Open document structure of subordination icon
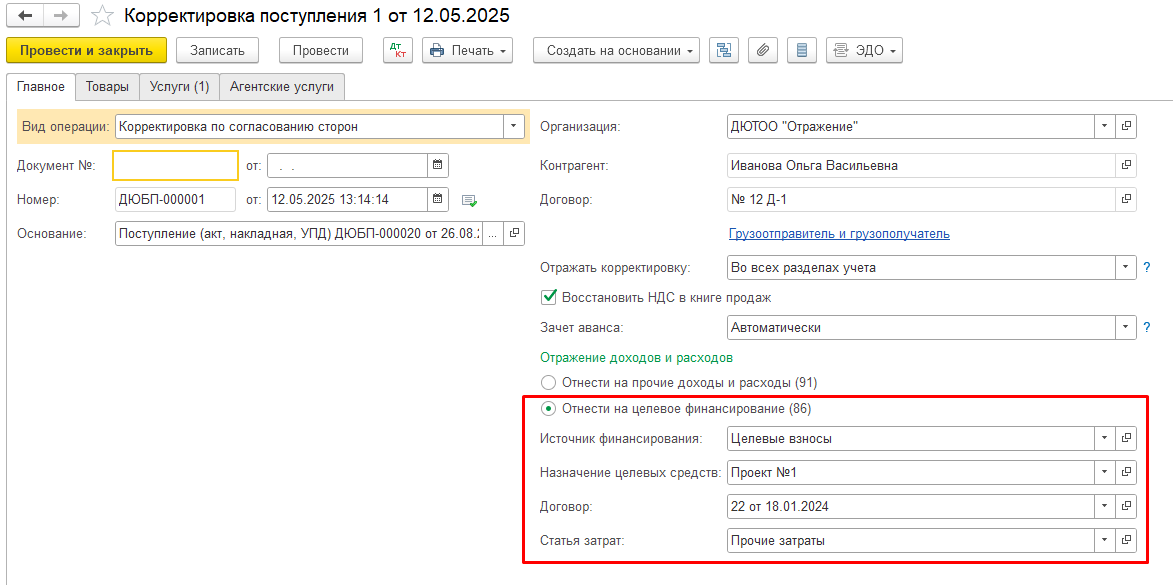1173x585 pixels. point(723,50)
